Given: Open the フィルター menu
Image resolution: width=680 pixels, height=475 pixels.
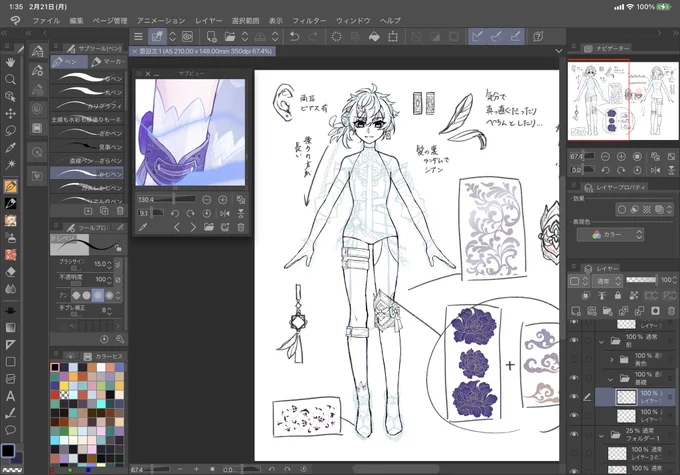Looking at the screenshot, I should (x=309, y=20).
